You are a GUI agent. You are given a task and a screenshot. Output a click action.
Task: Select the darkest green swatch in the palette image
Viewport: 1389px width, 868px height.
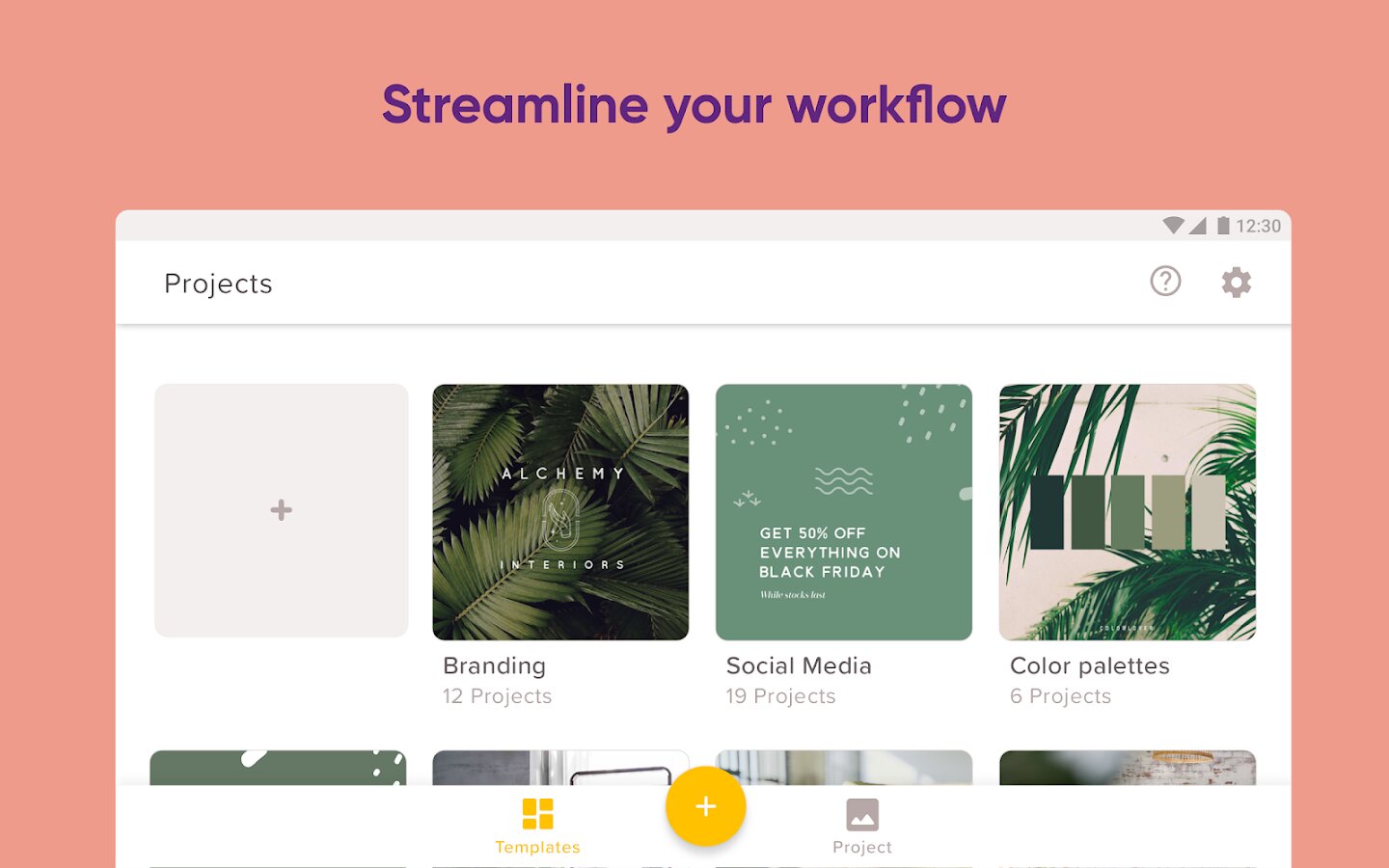(x=1047, y=512)
